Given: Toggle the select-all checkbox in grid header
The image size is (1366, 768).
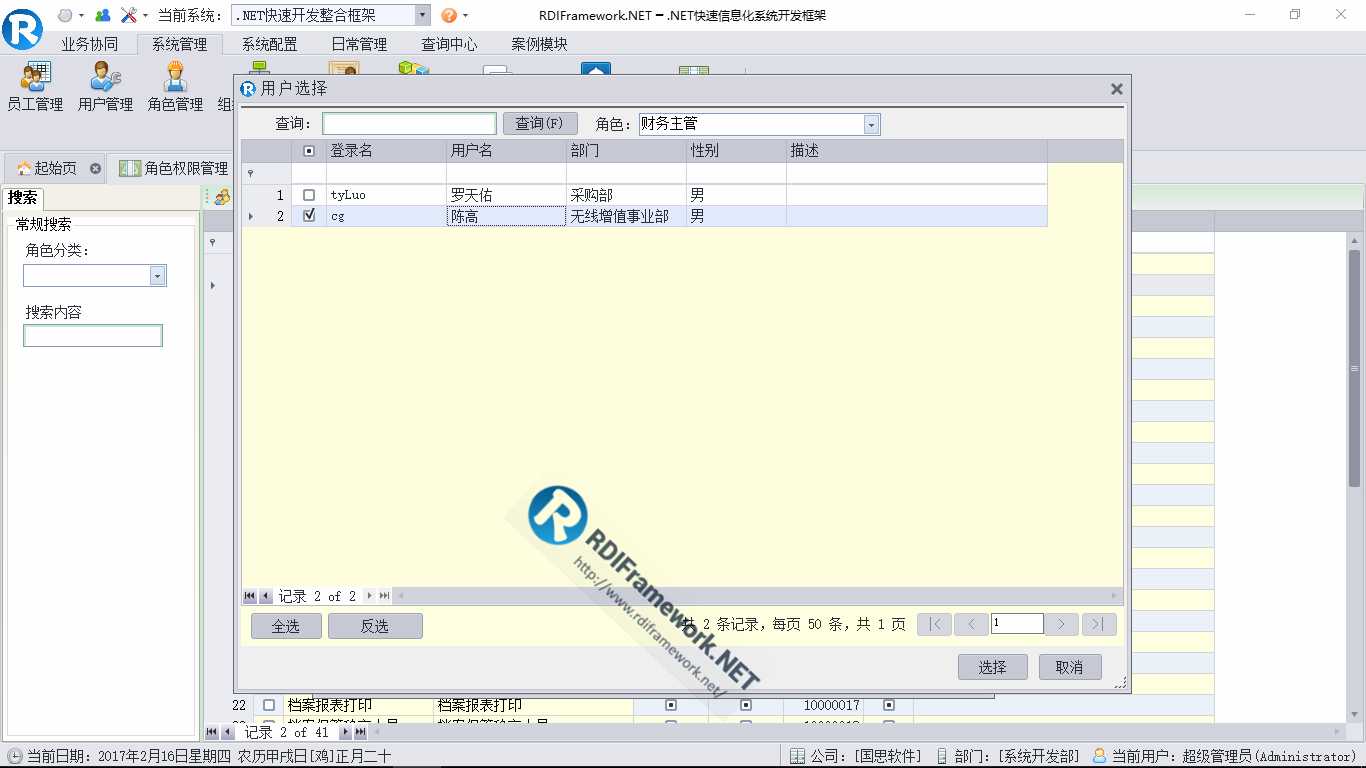Looking at the screenshot, I should (x=309, y=151).
